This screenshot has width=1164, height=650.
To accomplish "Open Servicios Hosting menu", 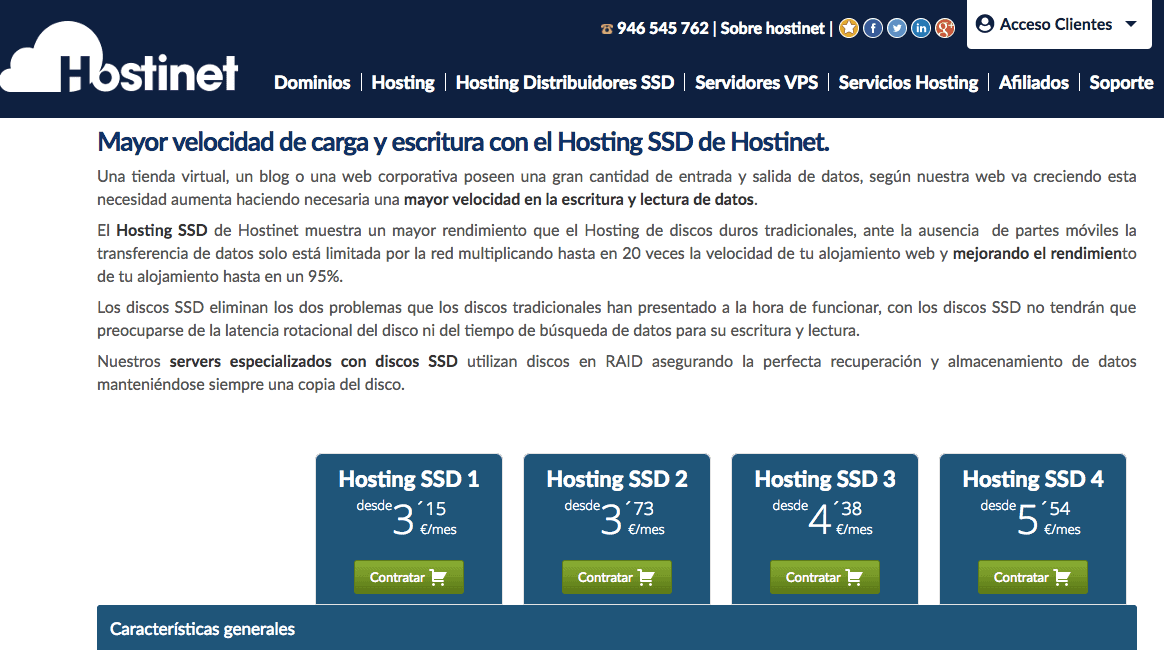I will click(x=908, y=83).
